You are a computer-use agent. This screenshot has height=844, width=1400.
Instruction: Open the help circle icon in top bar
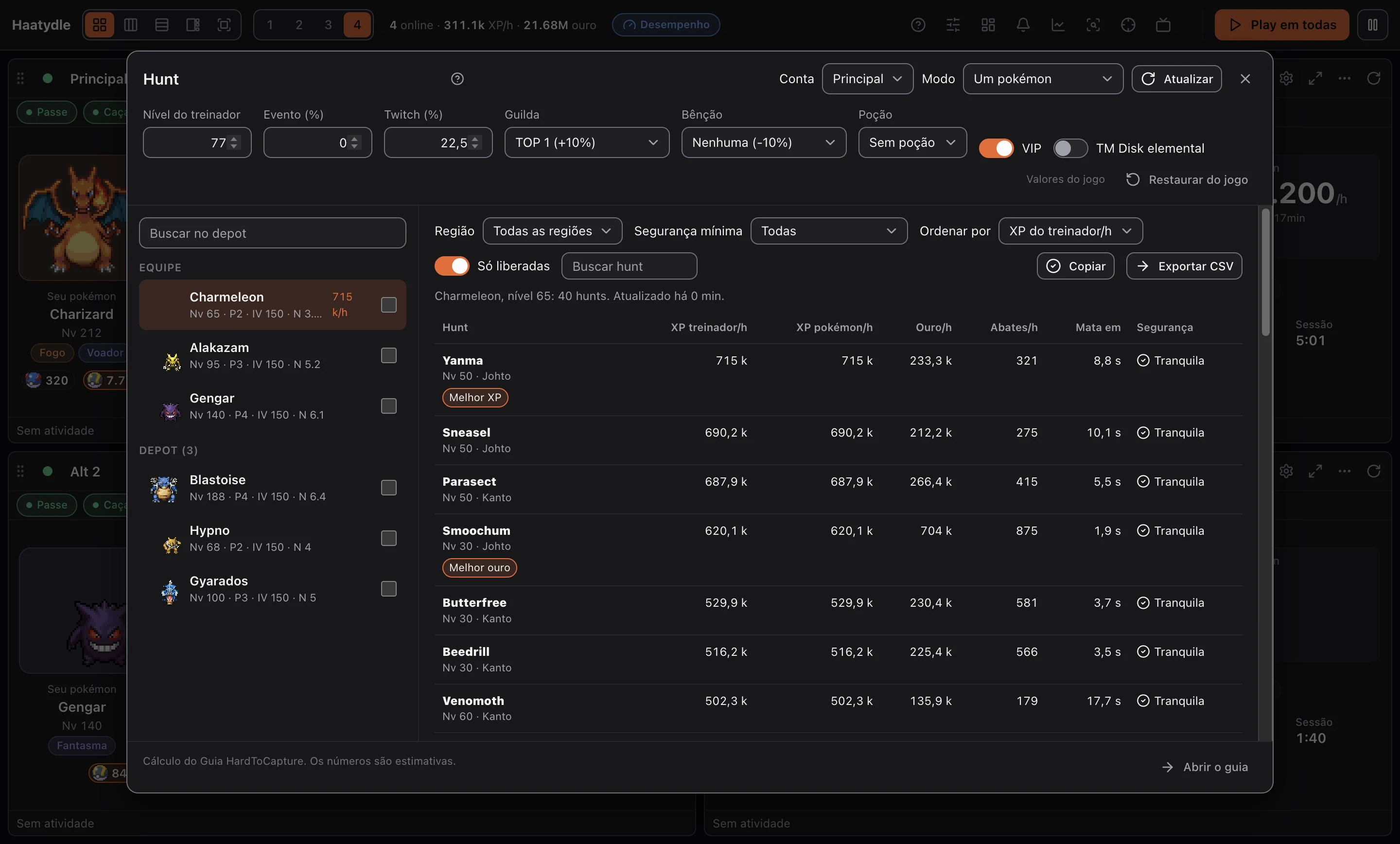point(918,24)
